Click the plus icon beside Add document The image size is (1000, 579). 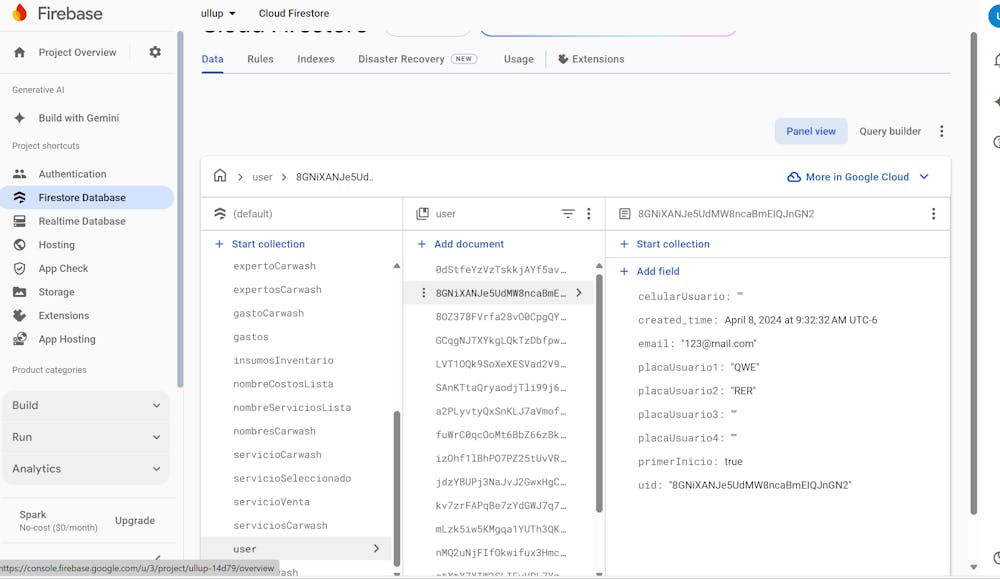422,244
